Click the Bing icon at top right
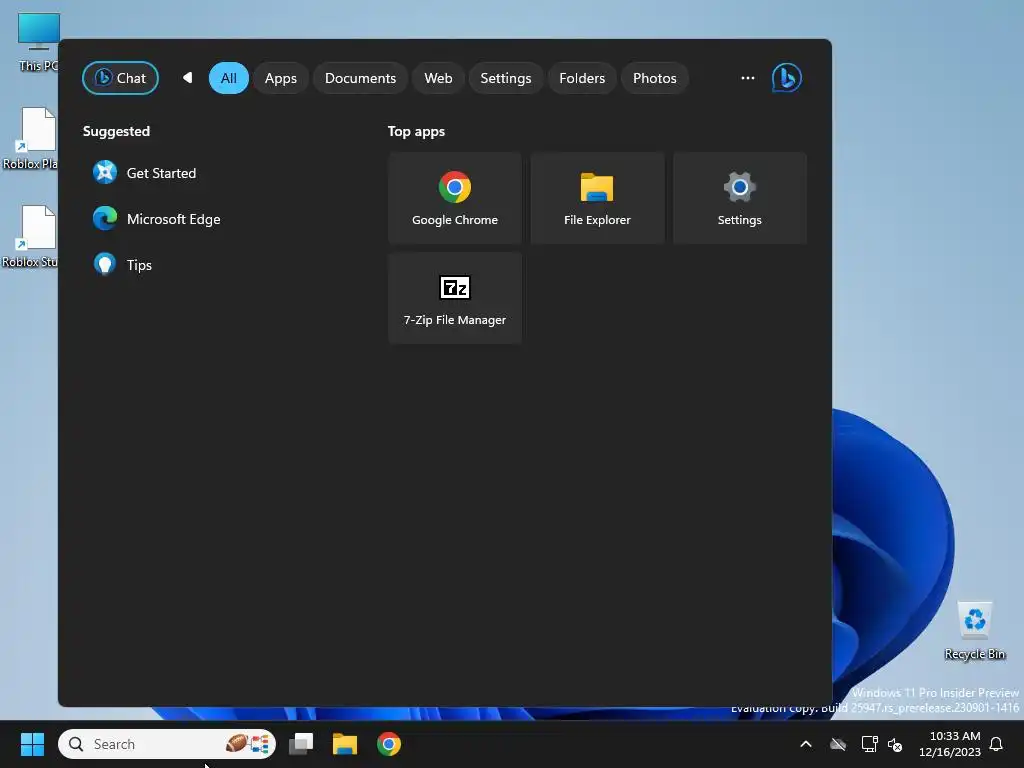 coord(786,78)
